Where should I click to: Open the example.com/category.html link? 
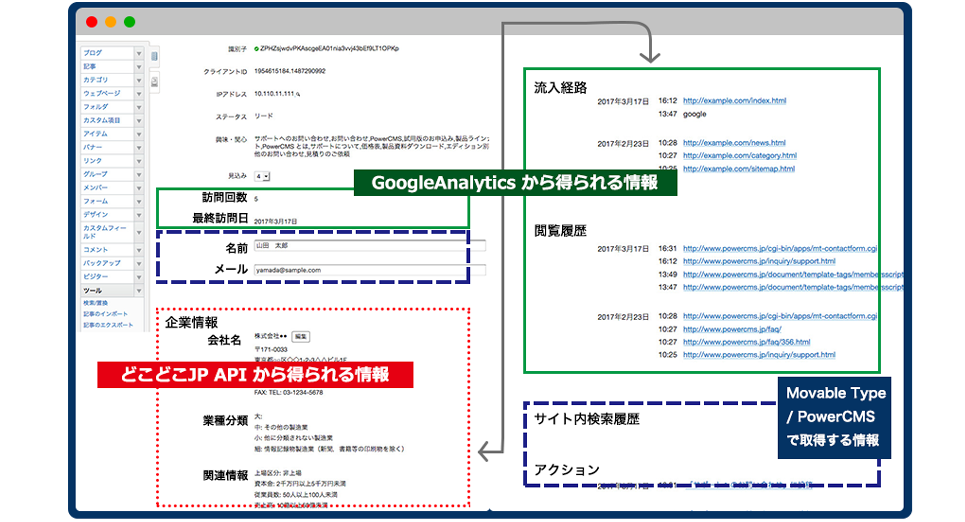tap(740, 156)
